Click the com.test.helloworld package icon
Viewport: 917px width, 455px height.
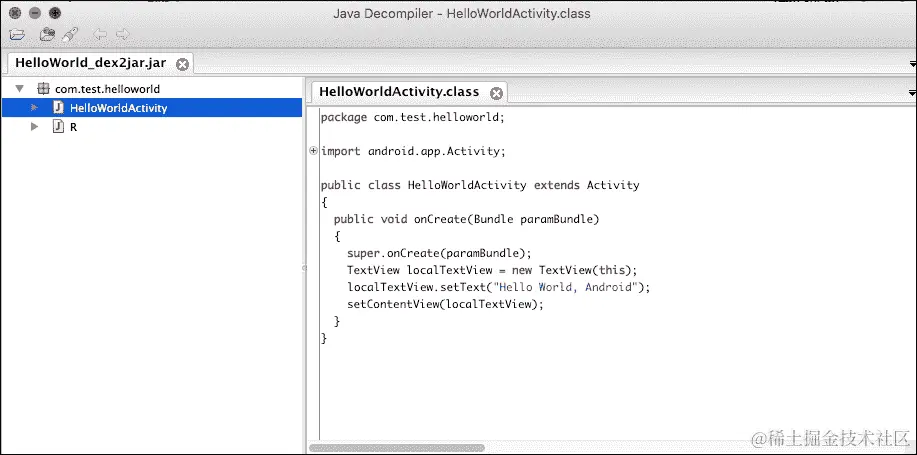(x=43, y=89)
